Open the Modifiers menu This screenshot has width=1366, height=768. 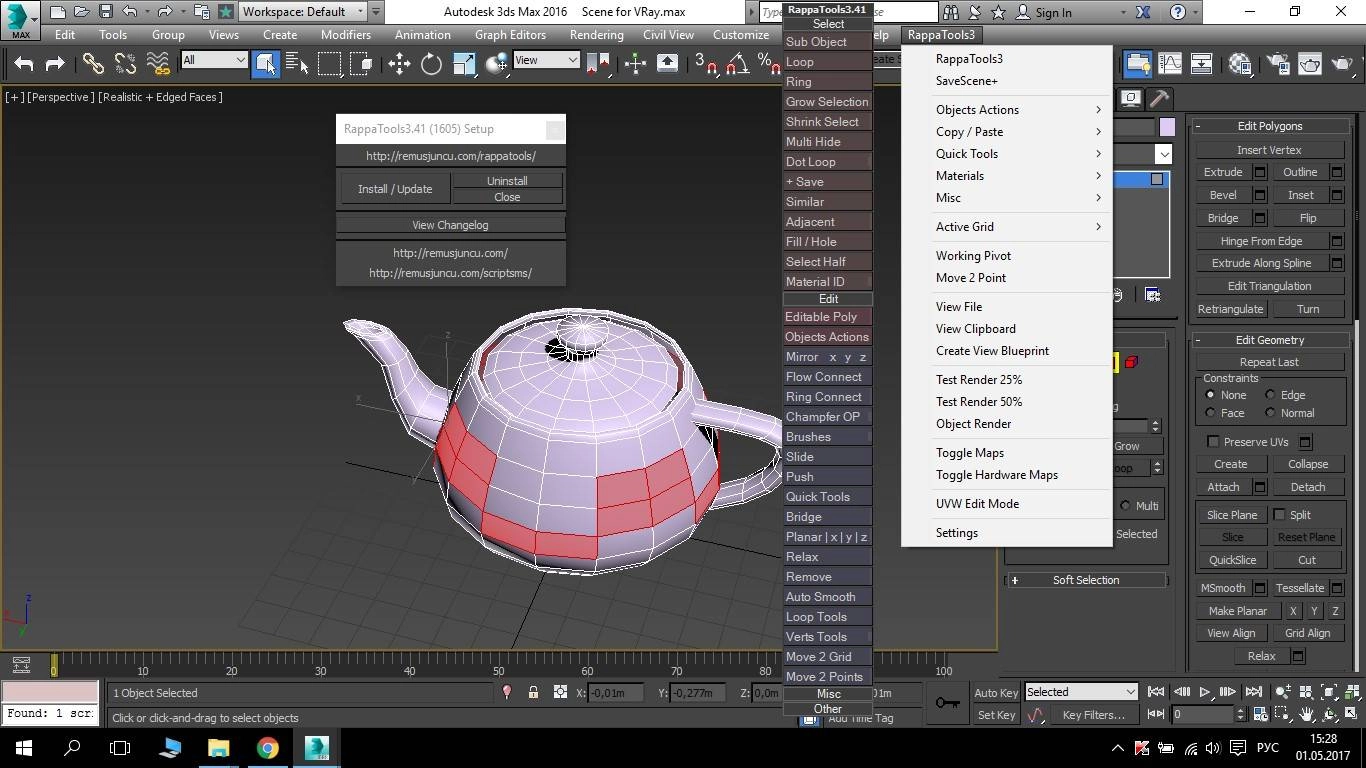[x=346, y=34]
